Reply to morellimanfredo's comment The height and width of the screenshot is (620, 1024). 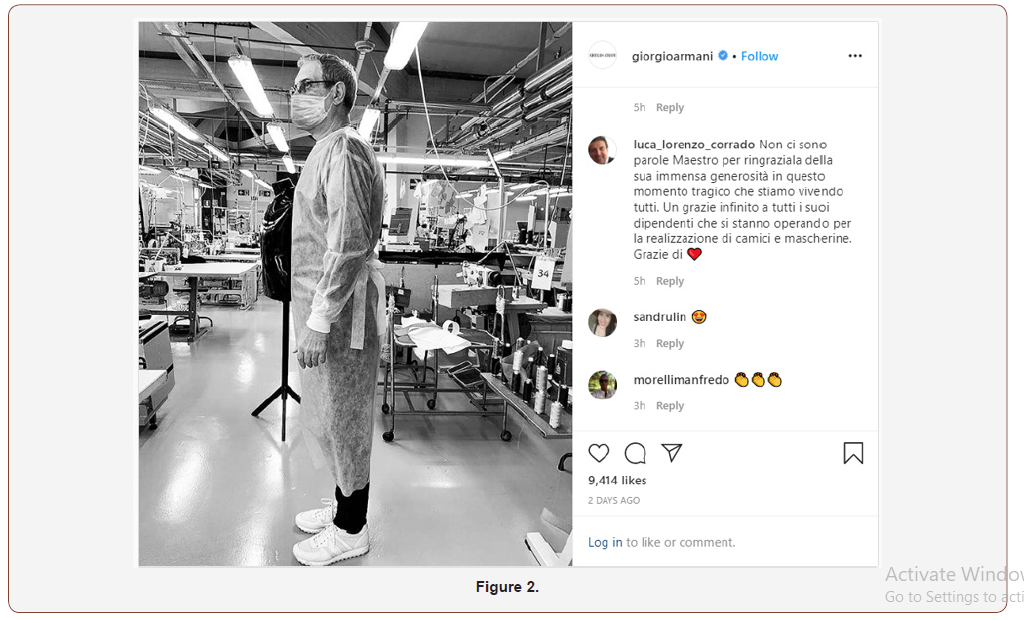point(669,405)
